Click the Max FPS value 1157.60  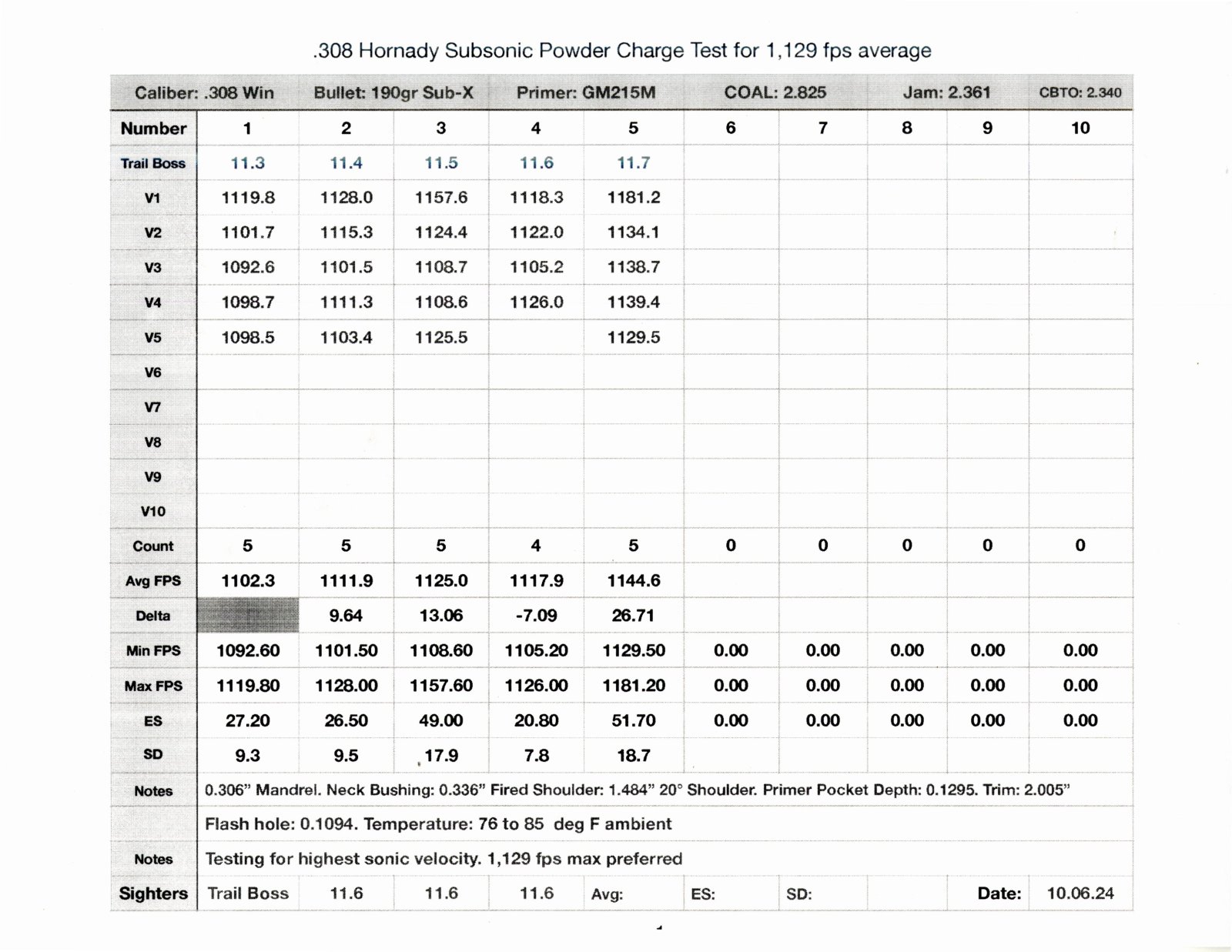(x=441, y=686)
